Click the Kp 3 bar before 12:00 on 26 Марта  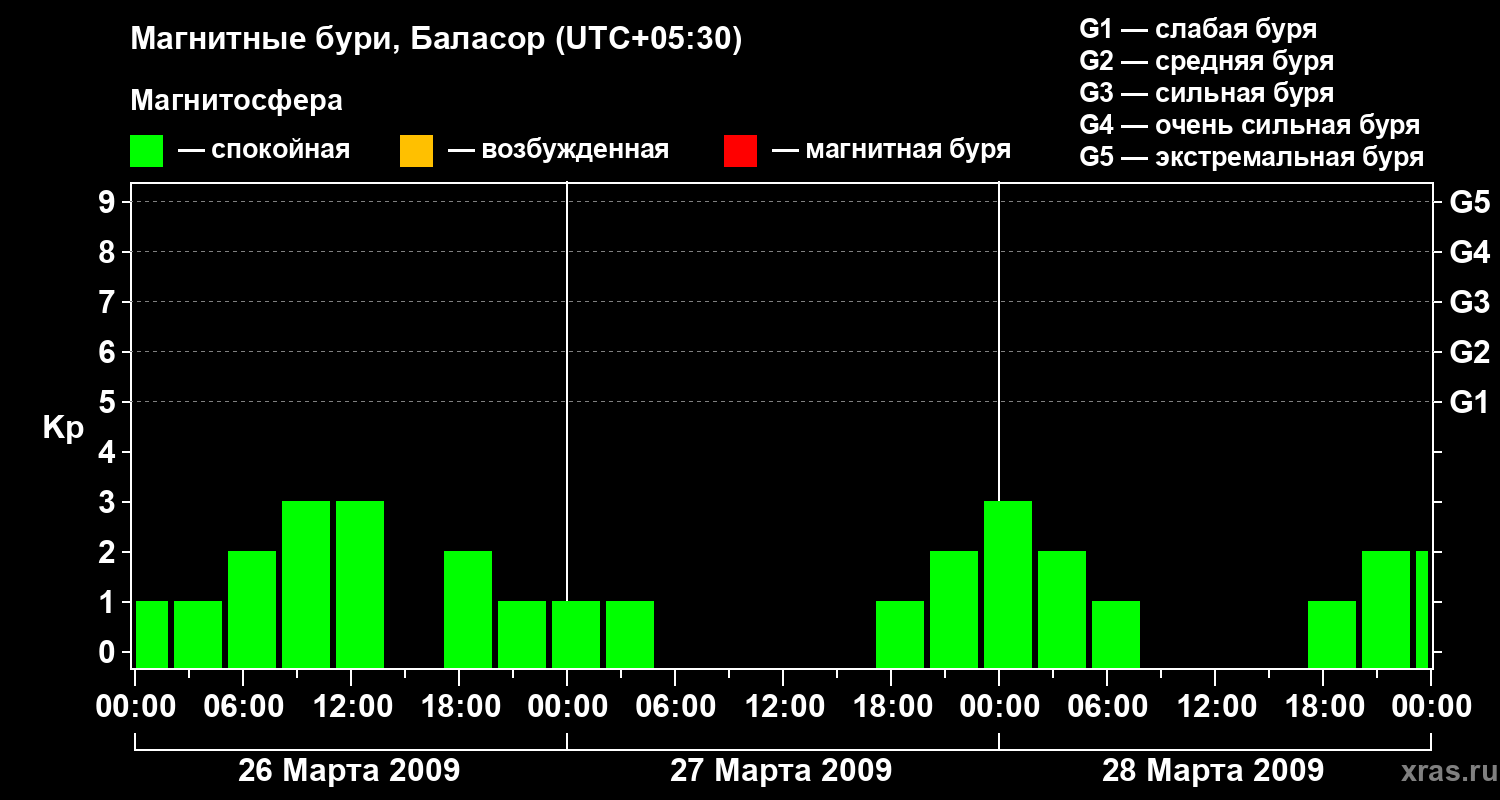point(306,584)
